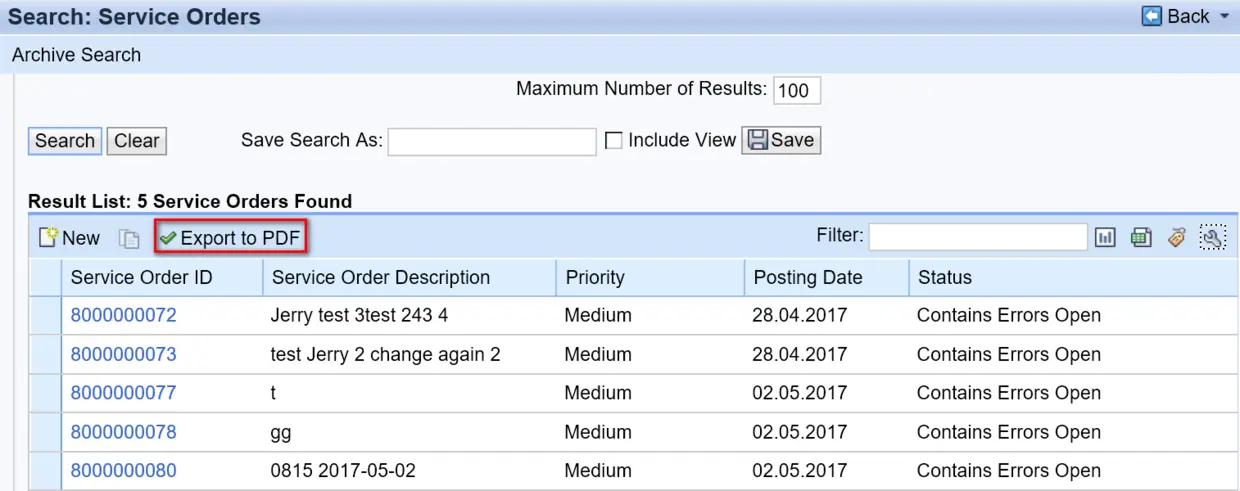Open table personalization wrench icon
The height and width of the screenshot is (491, 1240).
point(1212,238)
